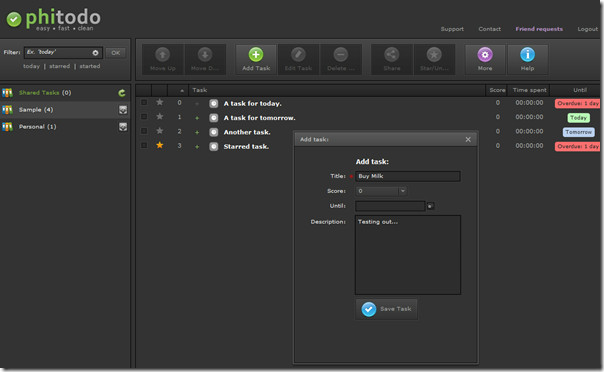This screenshot has height=372, width=604.
Task: Click green plus on 'Starred task.' row
Action: point(197,147)
